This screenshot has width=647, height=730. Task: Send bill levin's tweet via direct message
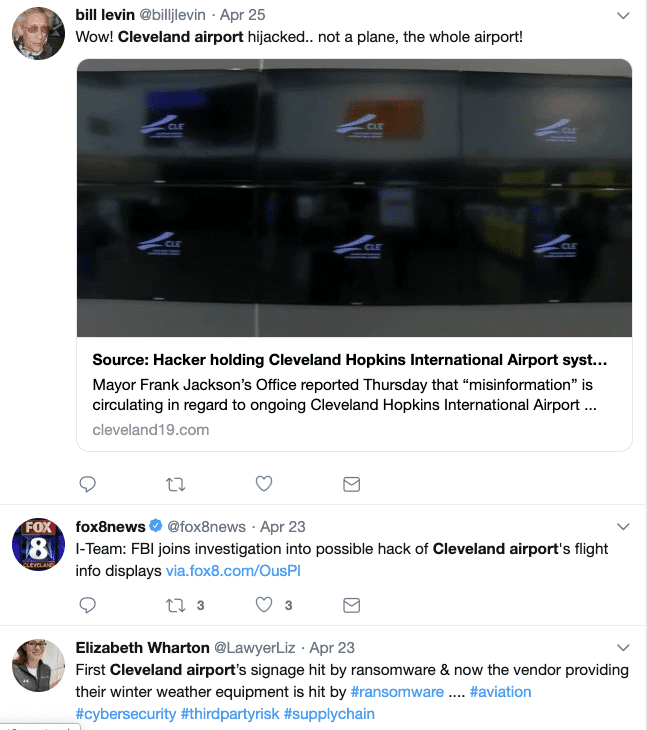point(352,484)
